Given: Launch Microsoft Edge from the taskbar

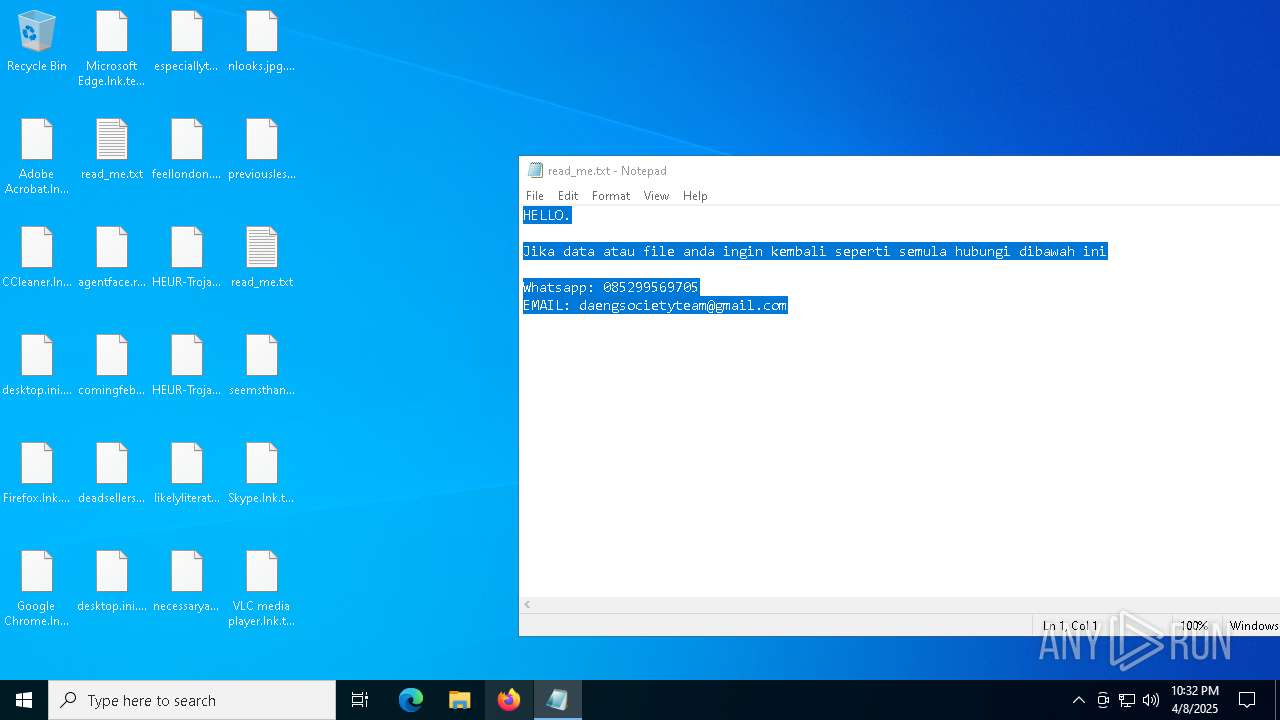Looking at the screenshot, I should coord(411,700).
